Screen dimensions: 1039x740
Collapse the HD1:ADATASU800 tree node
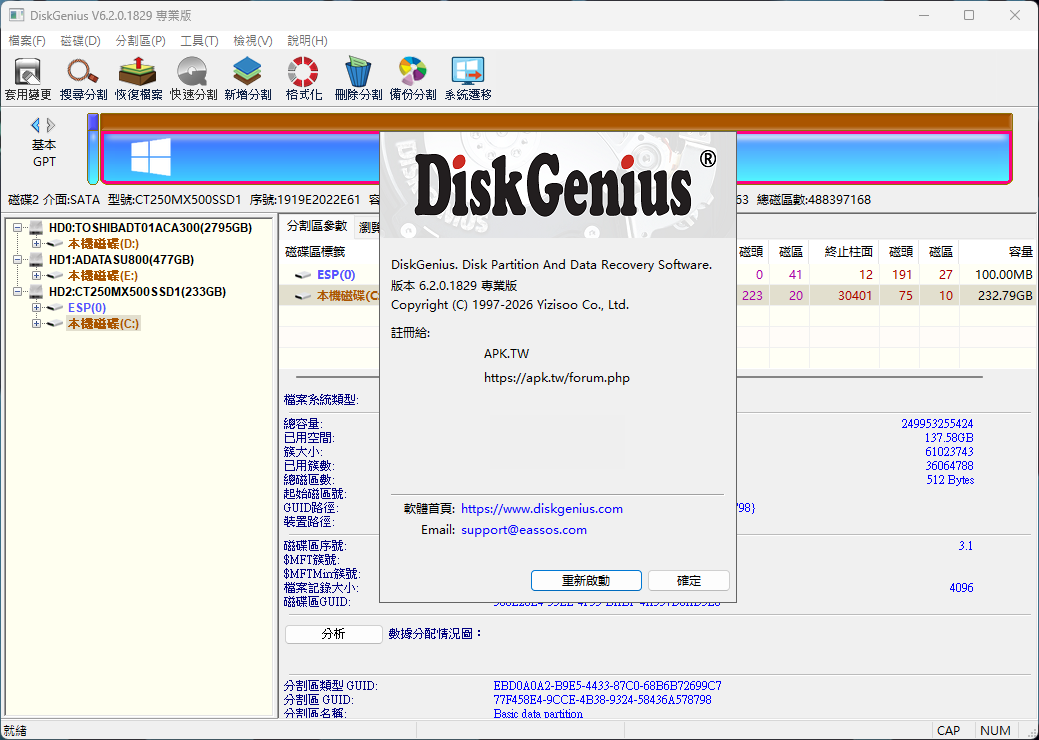click(18, 260)
